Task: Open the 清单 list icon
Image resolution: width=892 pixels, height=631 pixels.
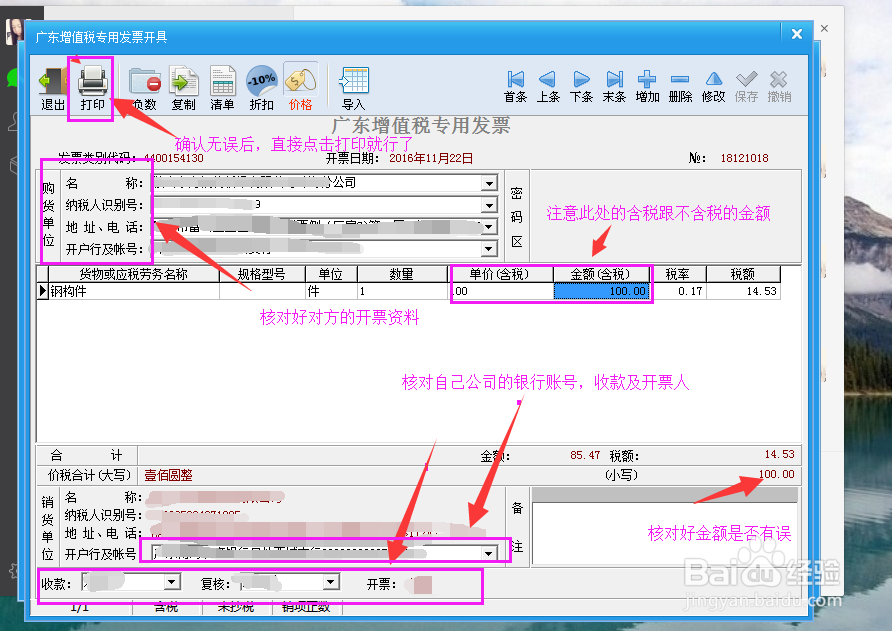Action: point(222,88)
